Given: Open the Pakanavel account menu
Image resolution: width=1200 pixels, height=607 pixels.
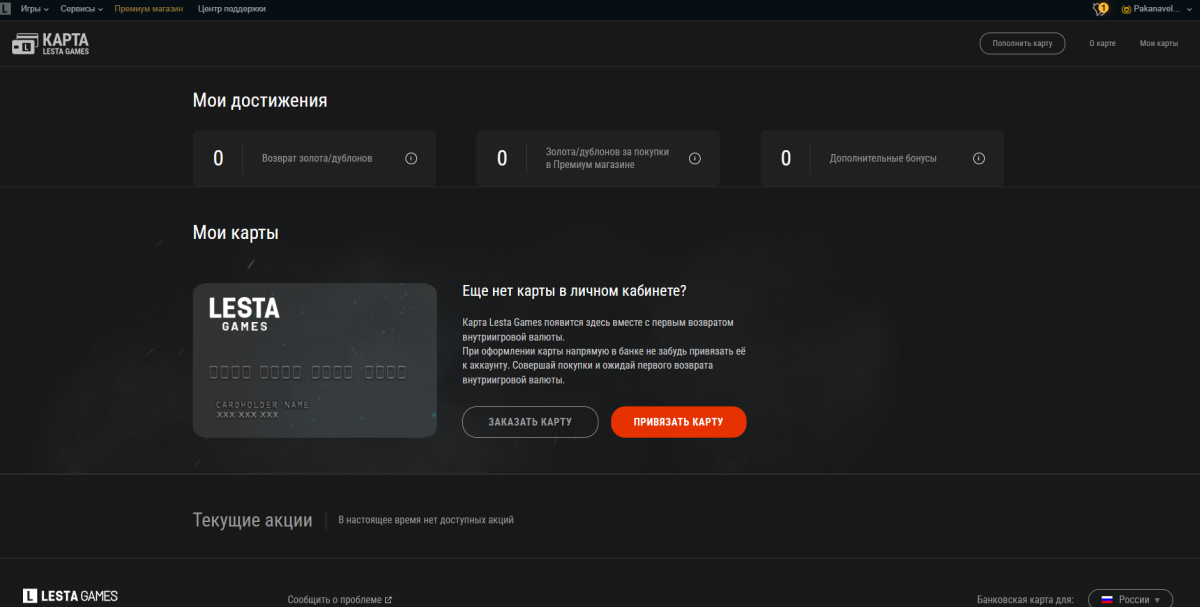Looking at the screenshot, I should pos(1157,8).
